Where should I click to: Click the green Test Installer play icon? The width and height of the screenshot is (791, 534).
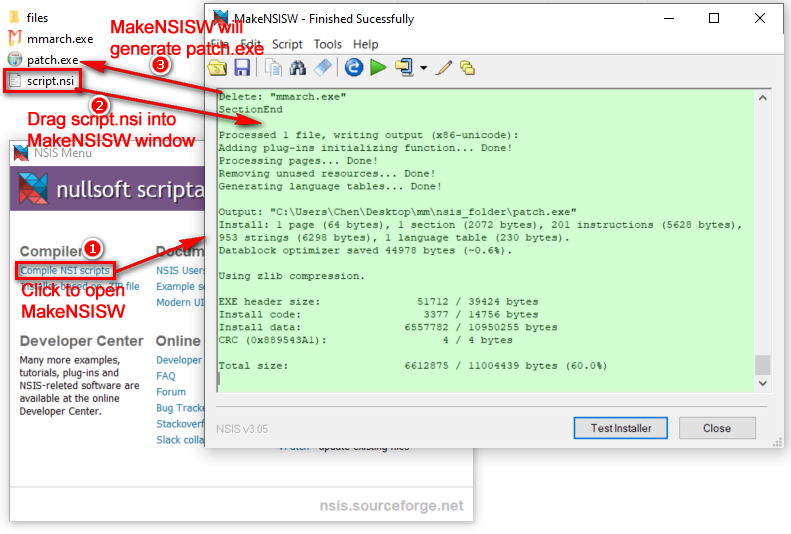point(378,68)
